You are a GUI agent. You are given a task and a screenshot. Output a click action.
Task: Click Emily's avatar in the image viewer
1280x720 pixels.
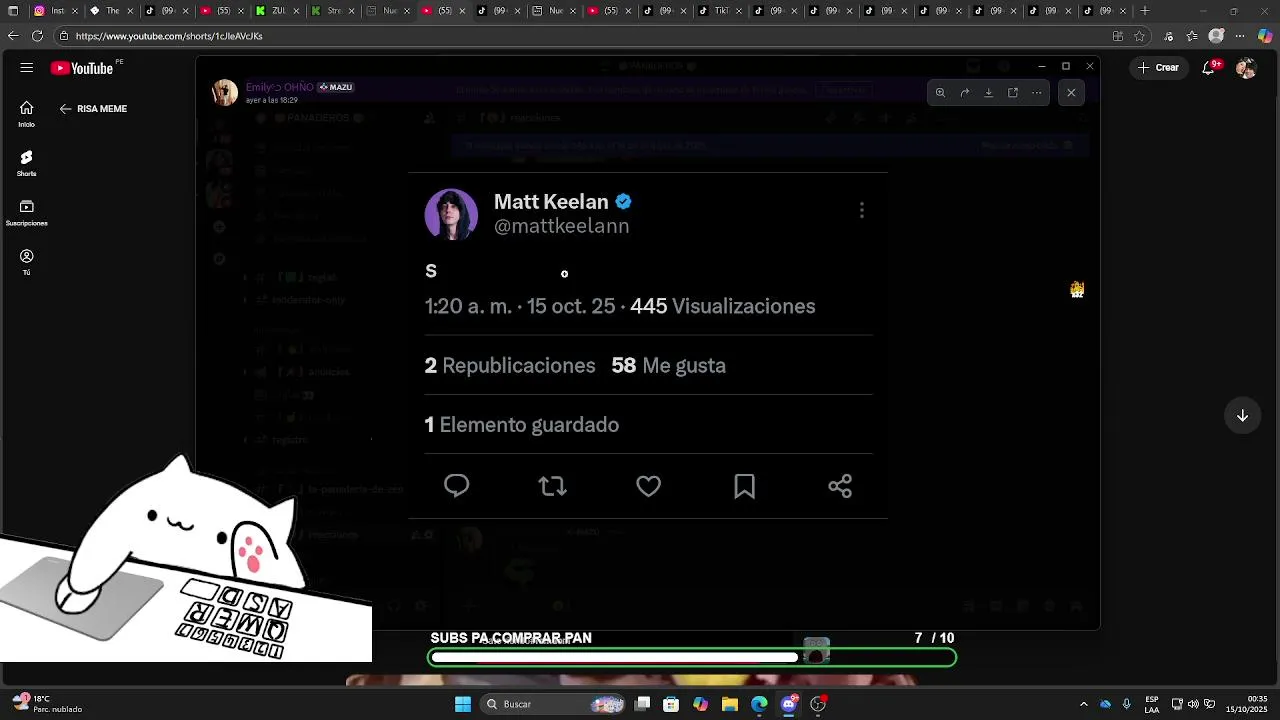225,92
